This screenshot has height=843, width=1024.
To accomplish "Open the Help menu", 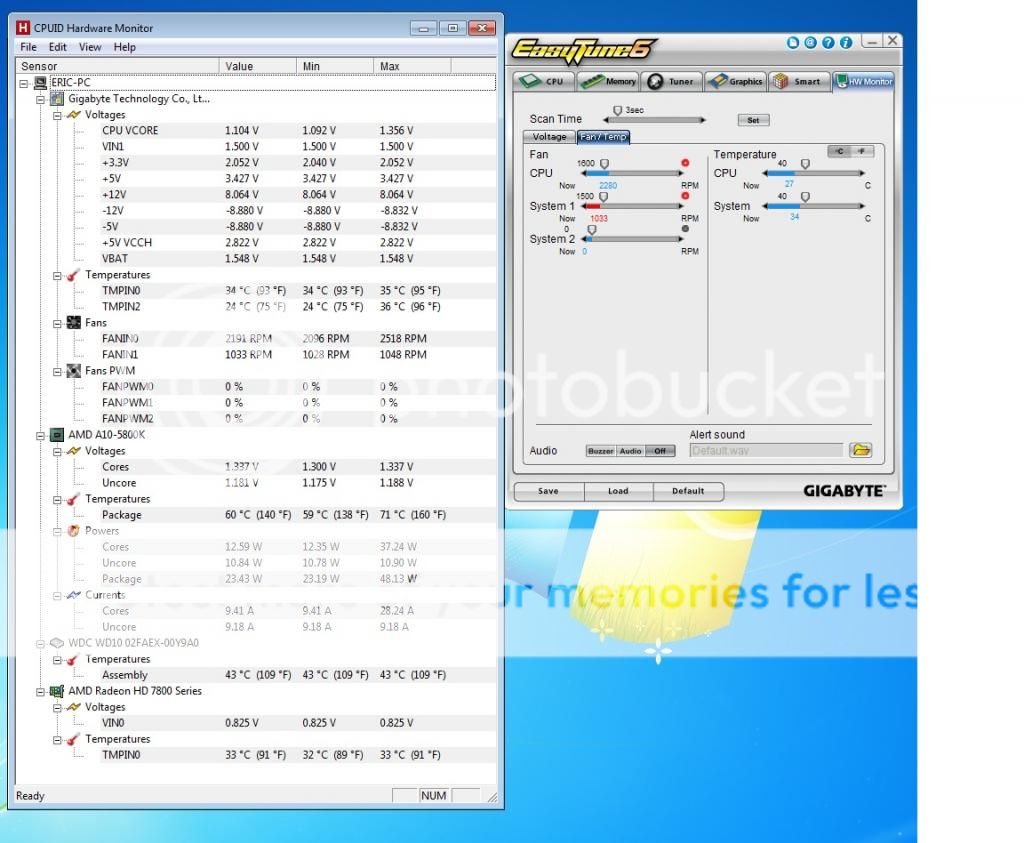I will [124, 47].
